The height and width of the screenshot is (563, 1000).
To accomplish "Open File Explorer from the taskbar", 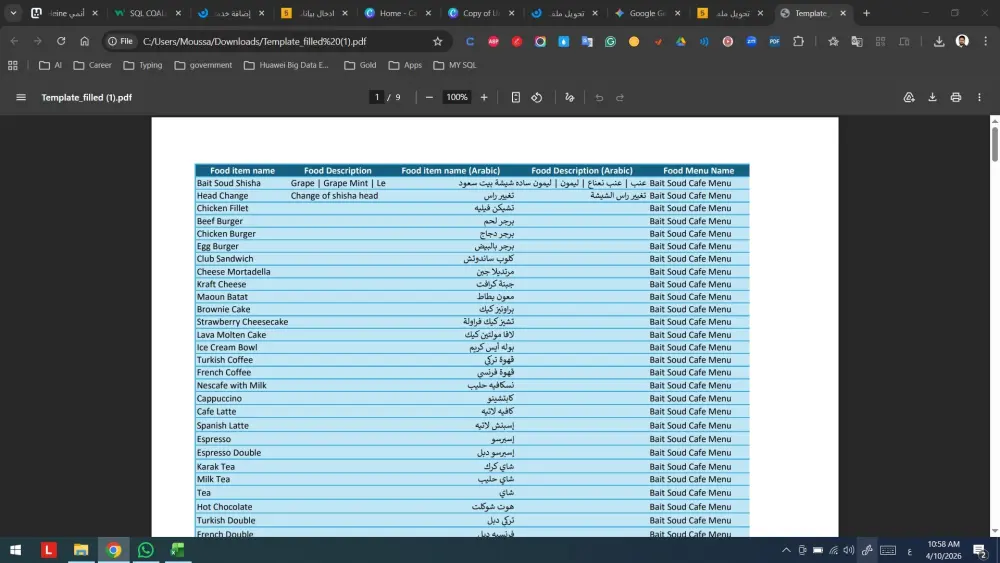I will [x=81, y=550].
